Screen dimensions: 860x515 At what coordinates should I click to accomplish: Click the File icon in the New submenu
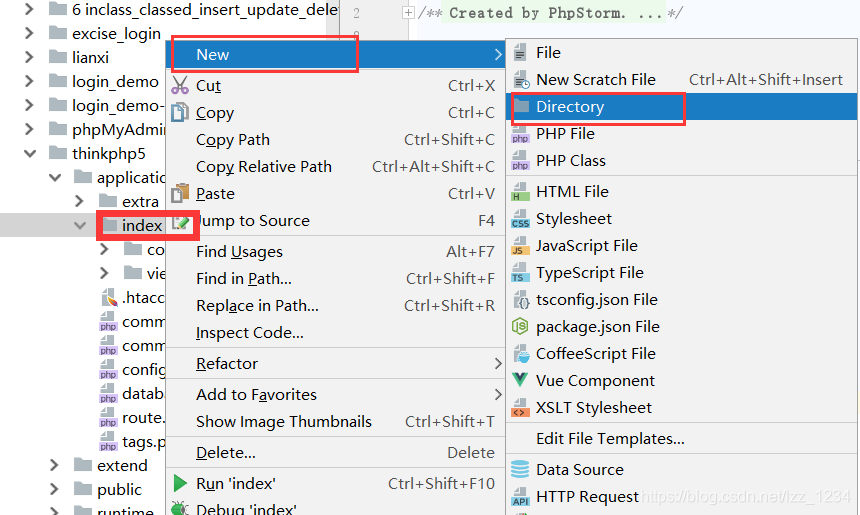pyautogui.click(x=520, y=53)
